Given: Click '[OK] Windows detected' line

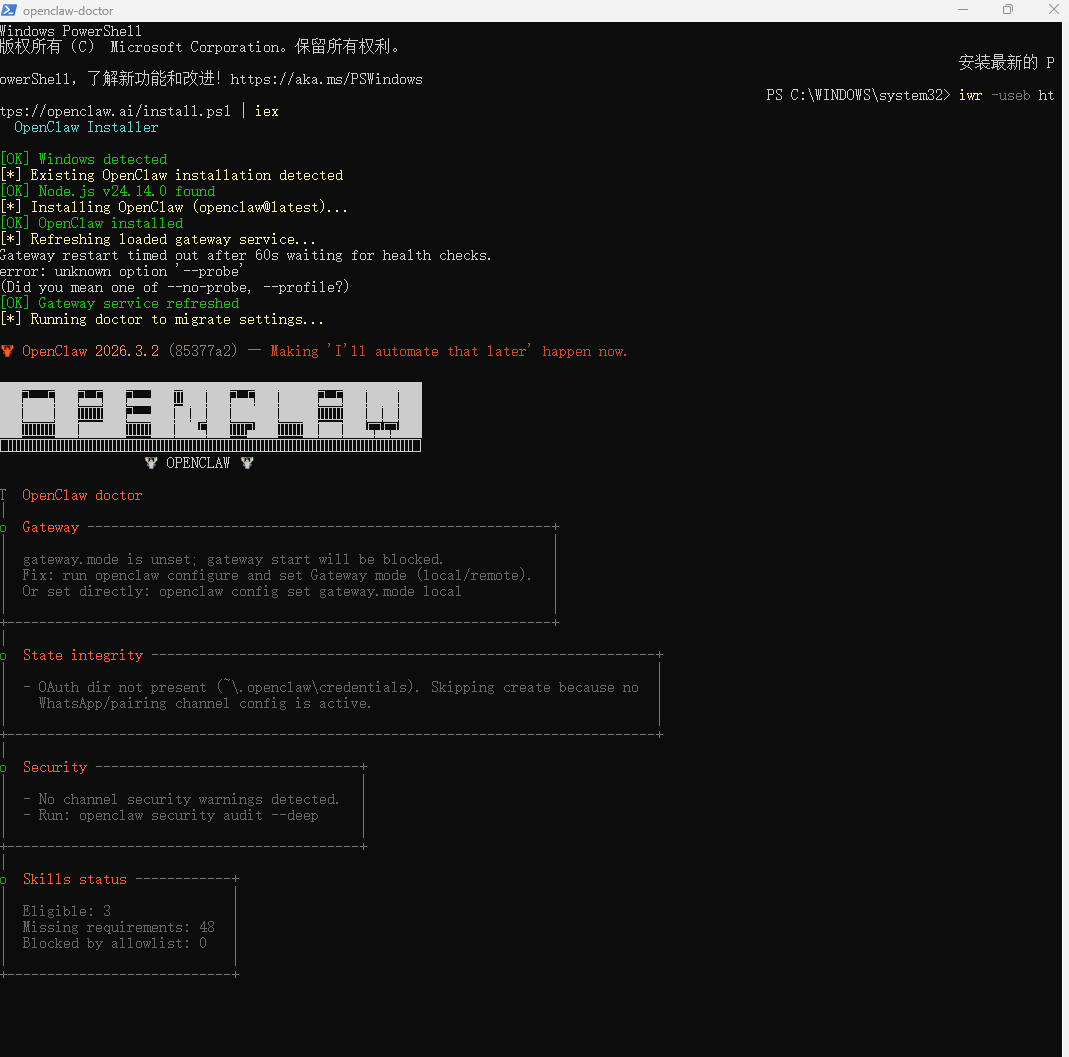Looking at the screenshot, I should tap(83, 160).
